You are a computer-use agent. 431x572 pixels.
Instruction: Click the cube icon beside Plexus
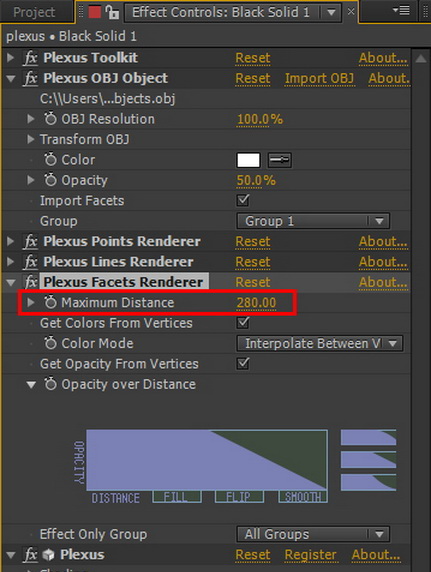(x=49, y=555)
